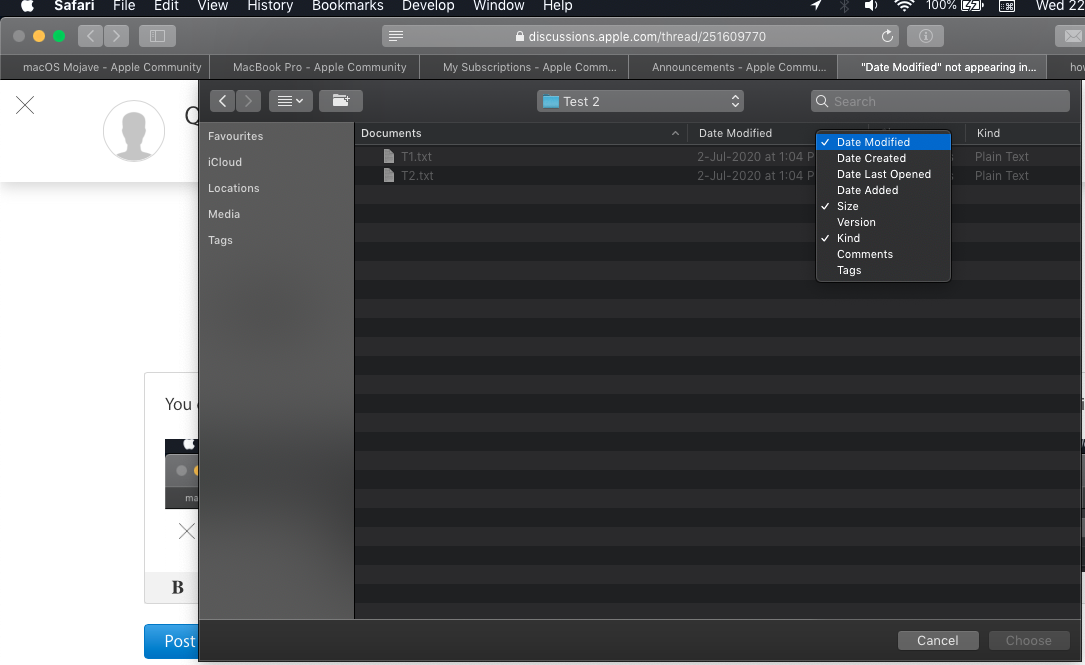Switch to MacBook Pro - Apple Community tab
1085x665 pixels.
pos(315,67)
